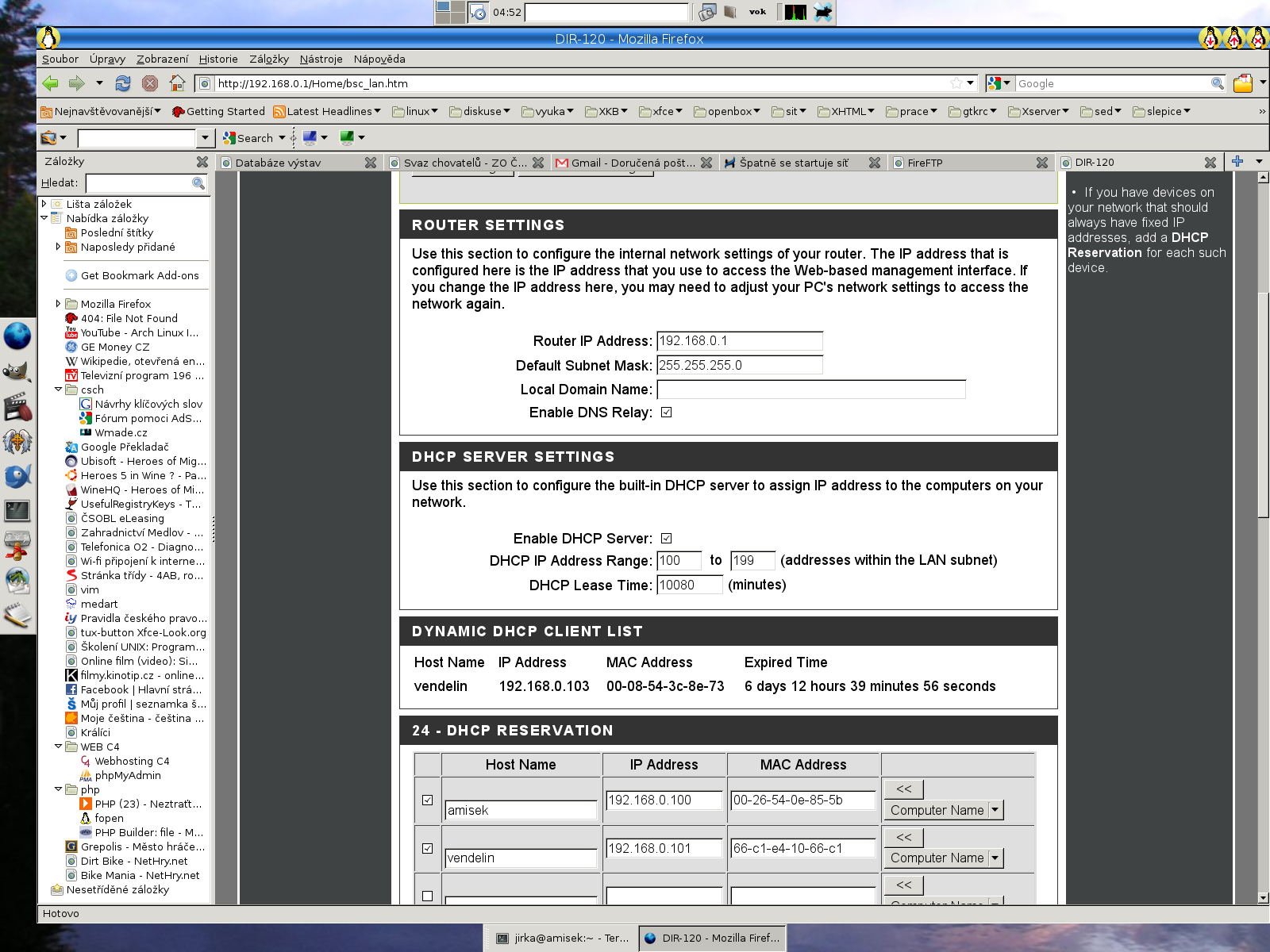Click the Router IP Address field
Screen dimensions: 1270x952
[740, 341]
